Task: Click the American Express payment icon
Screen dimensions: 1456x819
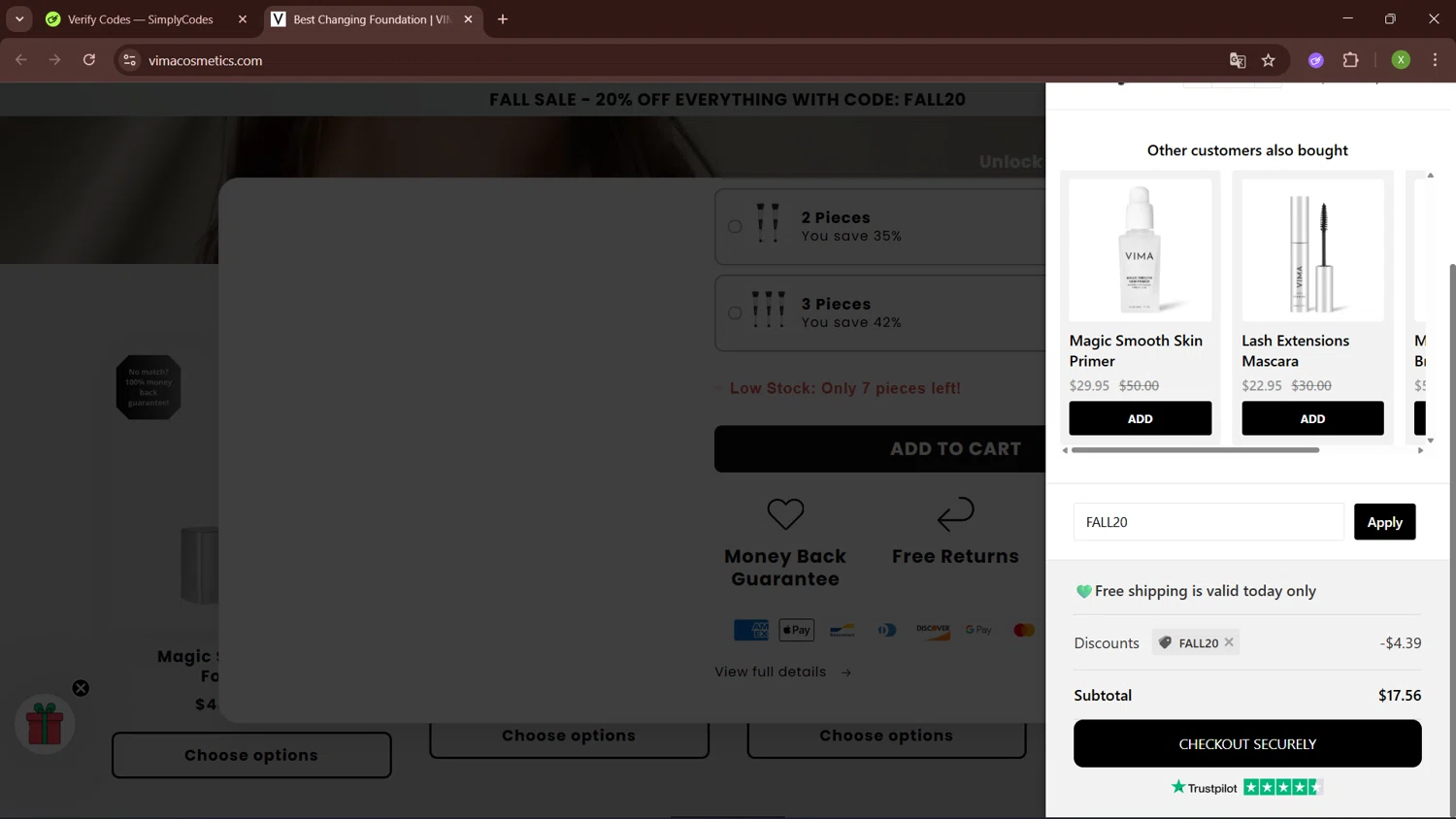Action: (751, 630)
